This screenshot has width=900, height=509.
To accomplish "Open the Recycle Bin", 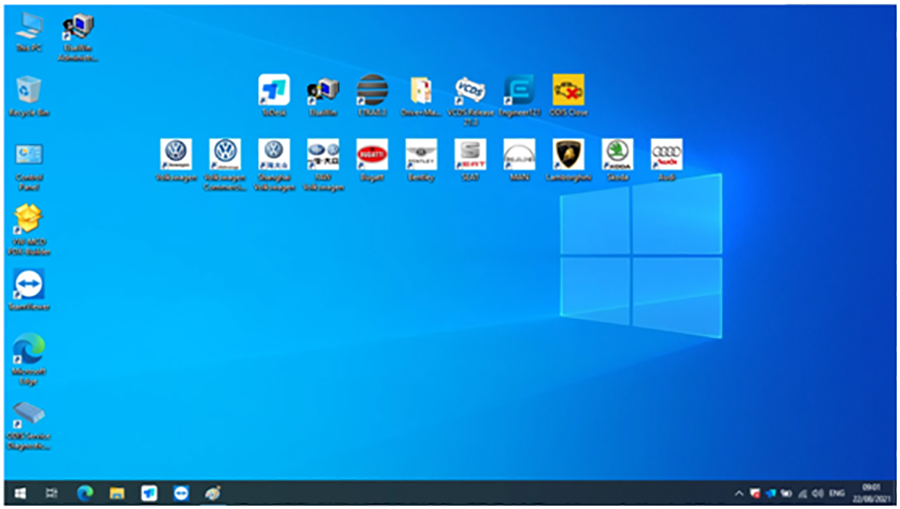I will pos(29,96).
